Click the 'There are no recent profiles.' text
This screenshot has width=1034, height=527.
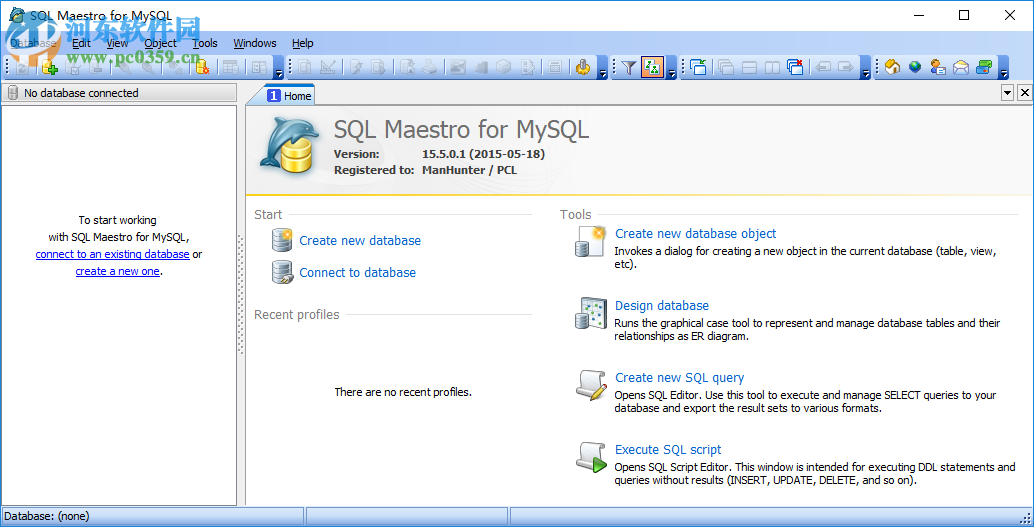pyautogui.click(x=403, y=392)
